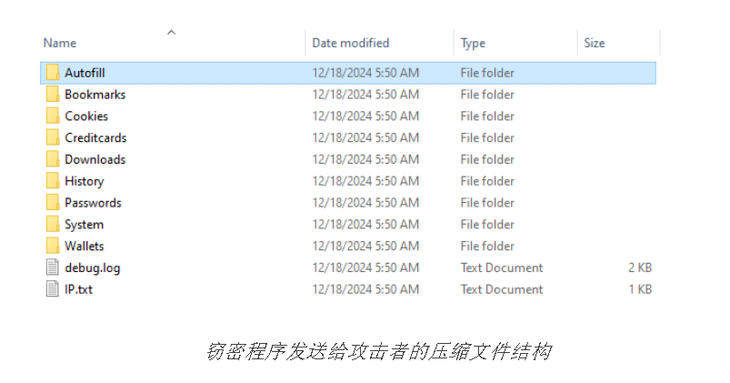Click the debug.log file name

coord(93,268)
